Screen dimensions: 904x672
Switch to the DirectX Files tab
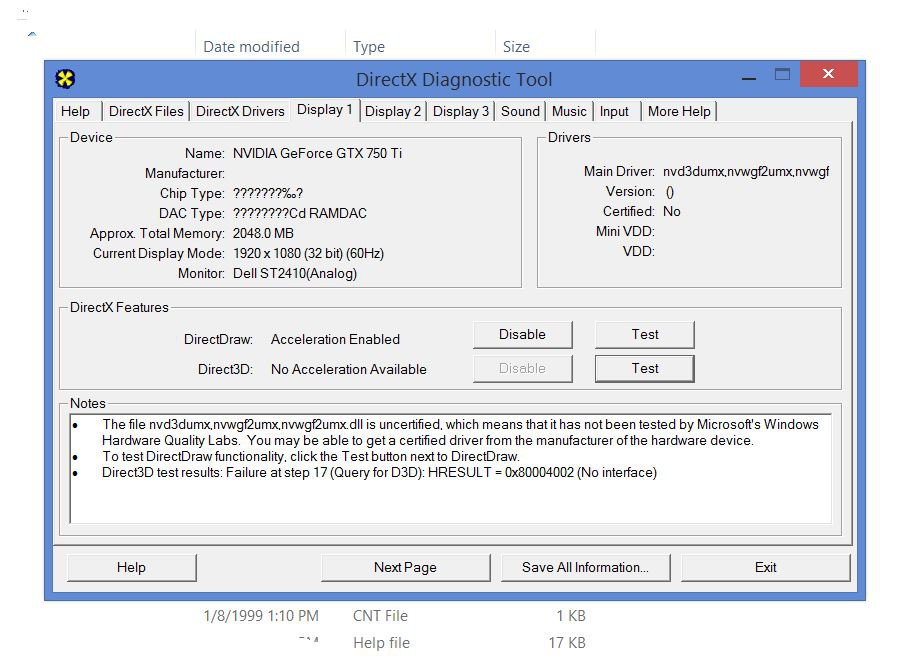click(x=146, y=111)
